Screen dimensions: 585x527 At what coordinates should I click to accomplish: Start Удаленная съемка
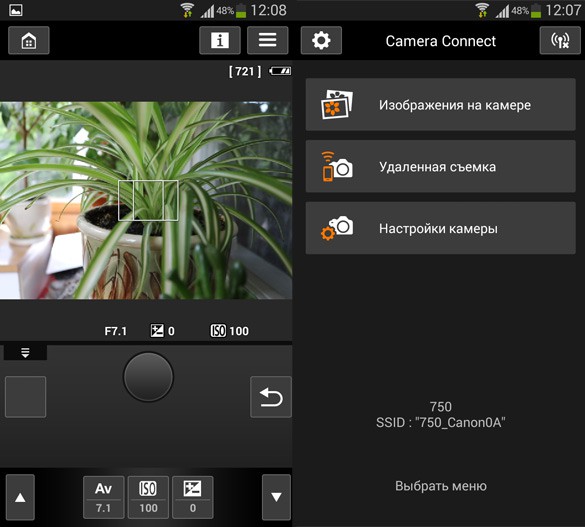[441, 167]
